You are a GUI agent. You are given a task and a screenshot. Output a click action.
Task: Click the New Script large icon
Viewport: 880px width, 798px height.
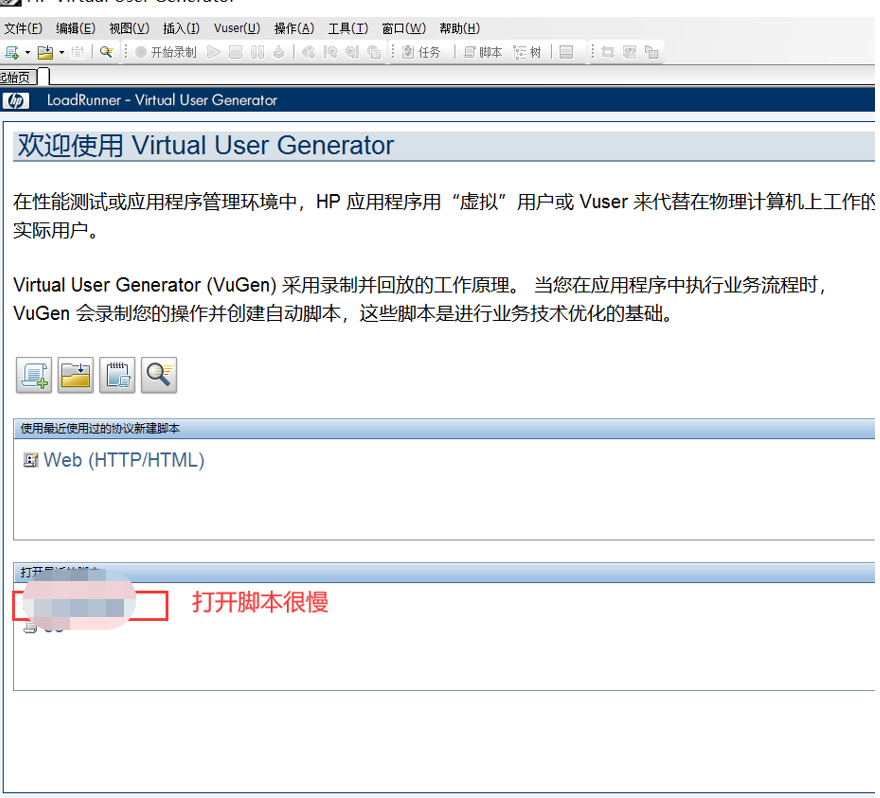(x=33, y=374)
